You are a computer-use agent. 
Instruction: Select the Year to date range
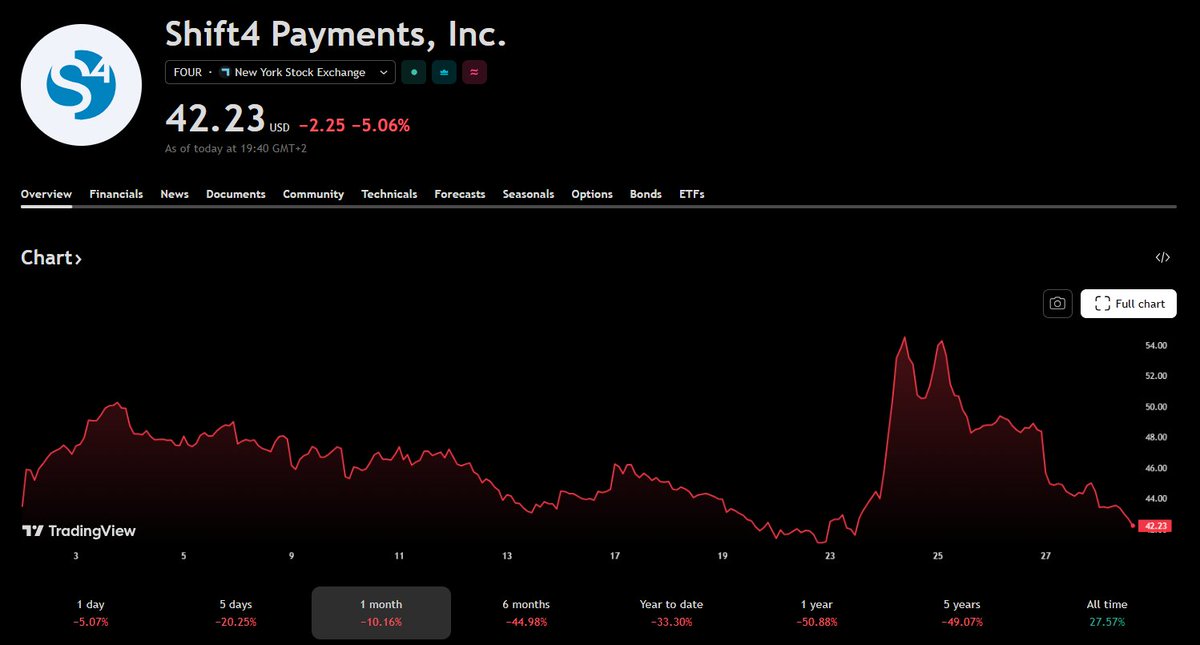[x=671, y=612]
